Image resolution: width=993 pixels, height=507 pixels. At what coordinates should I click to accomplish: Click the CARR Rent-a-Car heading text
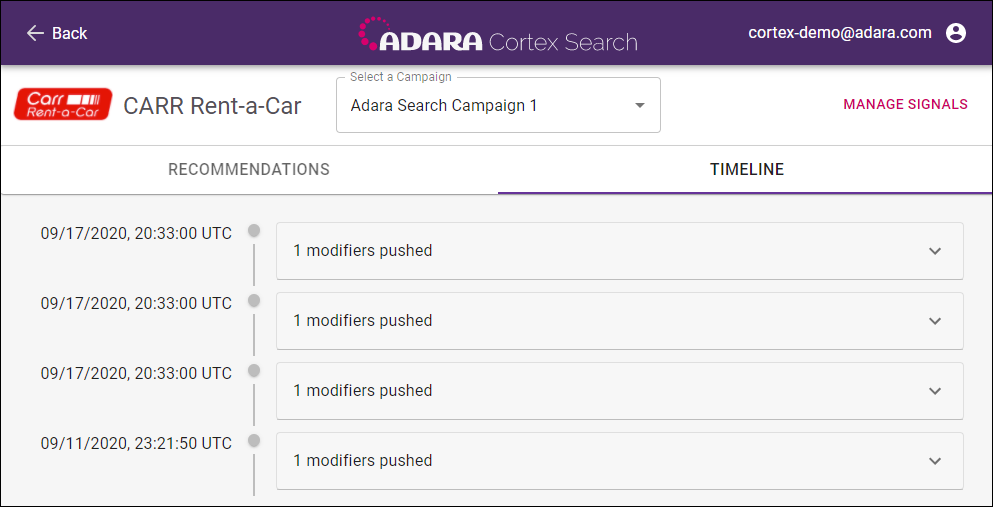[212, 106]
